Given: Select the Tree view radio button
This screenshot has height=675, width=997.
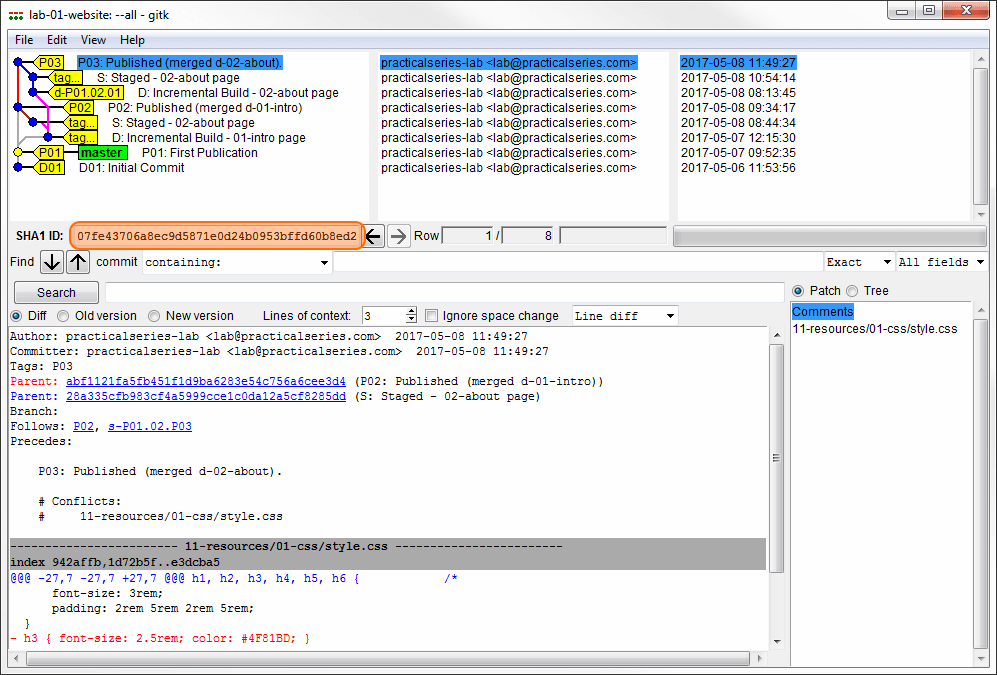Looking at the screenshot, I should pyautogui.click(x=852, y=291).
